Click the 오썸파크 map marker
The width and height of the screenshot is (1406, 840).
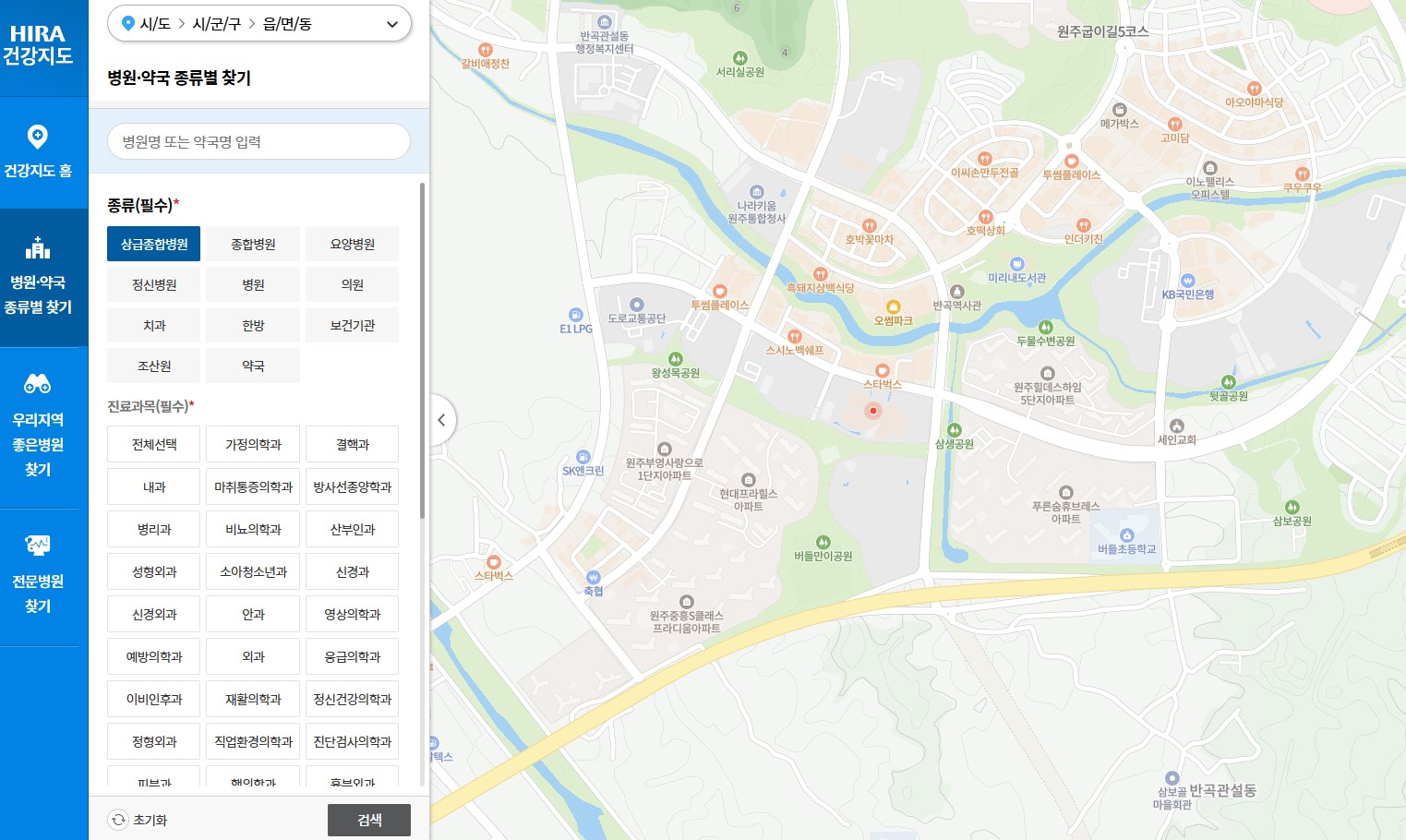(x=893, y=306)
